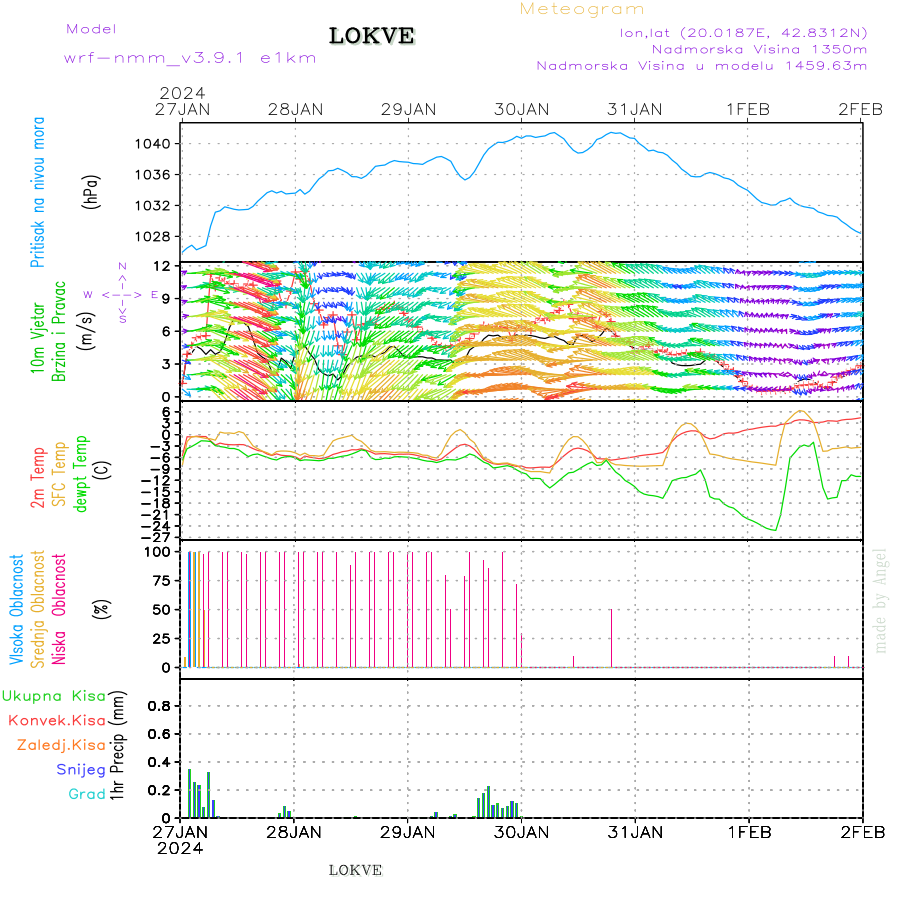Click the "2FEB" label on the bottom date axis

point(863,833)
